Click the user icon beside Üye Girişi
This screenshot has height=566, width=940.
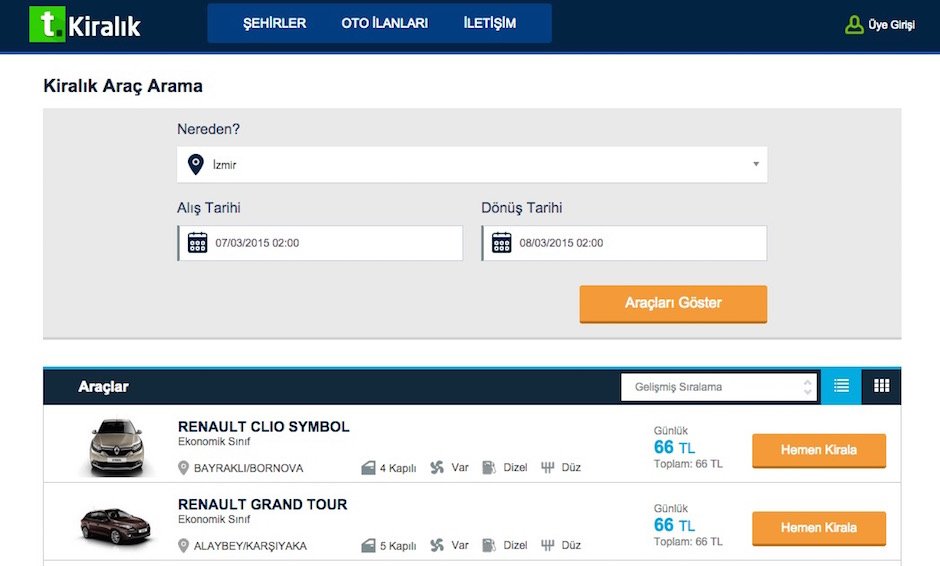tap(854, 25)
